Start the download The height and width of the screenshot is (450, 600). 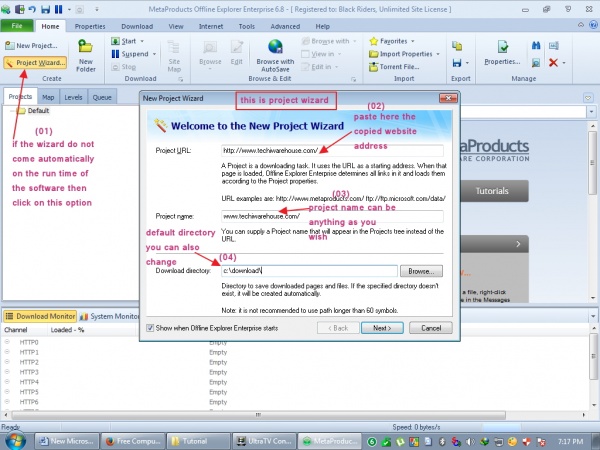124,41
